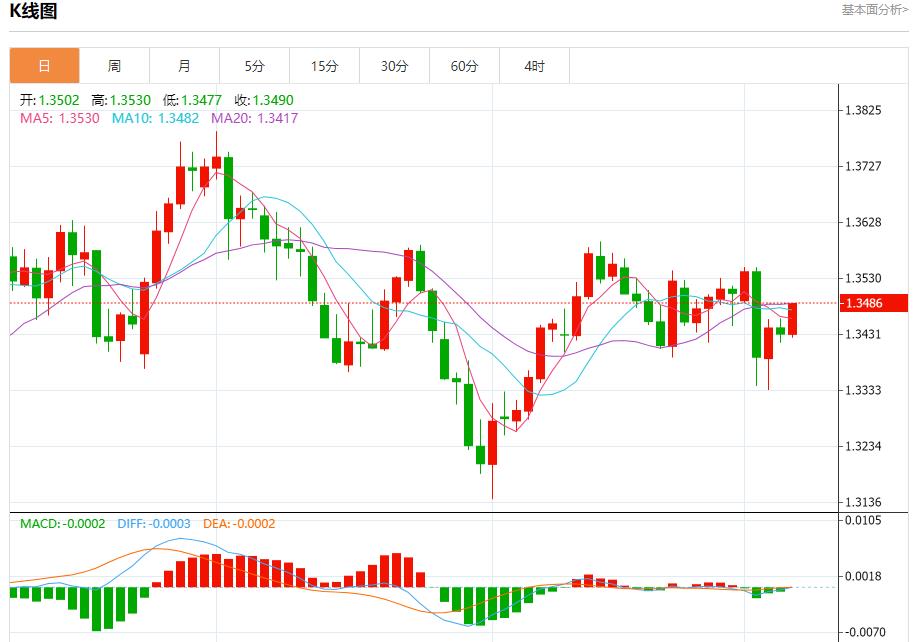Click the K线图 chart title
Image resolution: width=918 pixels, height=642 pixels.
click(x=33, y=12)
